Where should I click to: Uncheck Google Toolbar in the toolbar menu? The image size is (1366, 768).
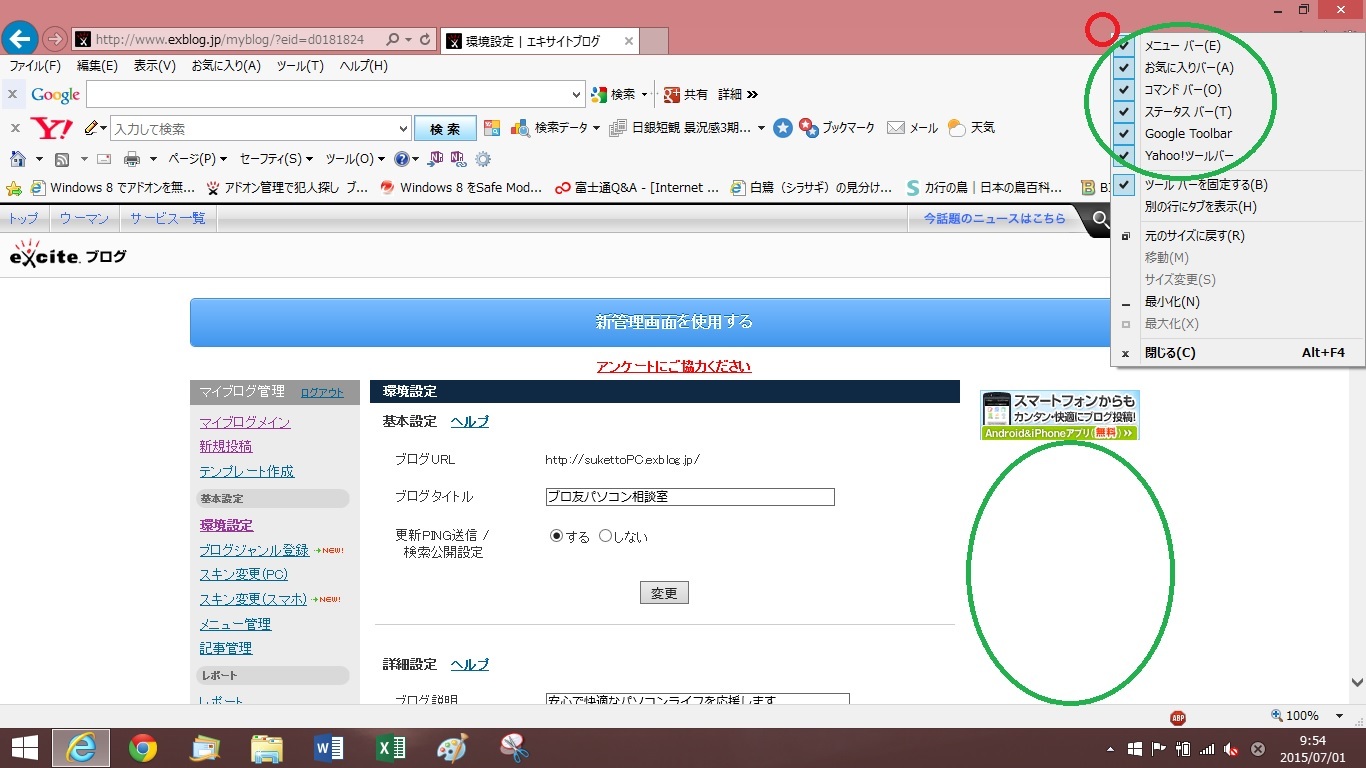click(1189, 133)
